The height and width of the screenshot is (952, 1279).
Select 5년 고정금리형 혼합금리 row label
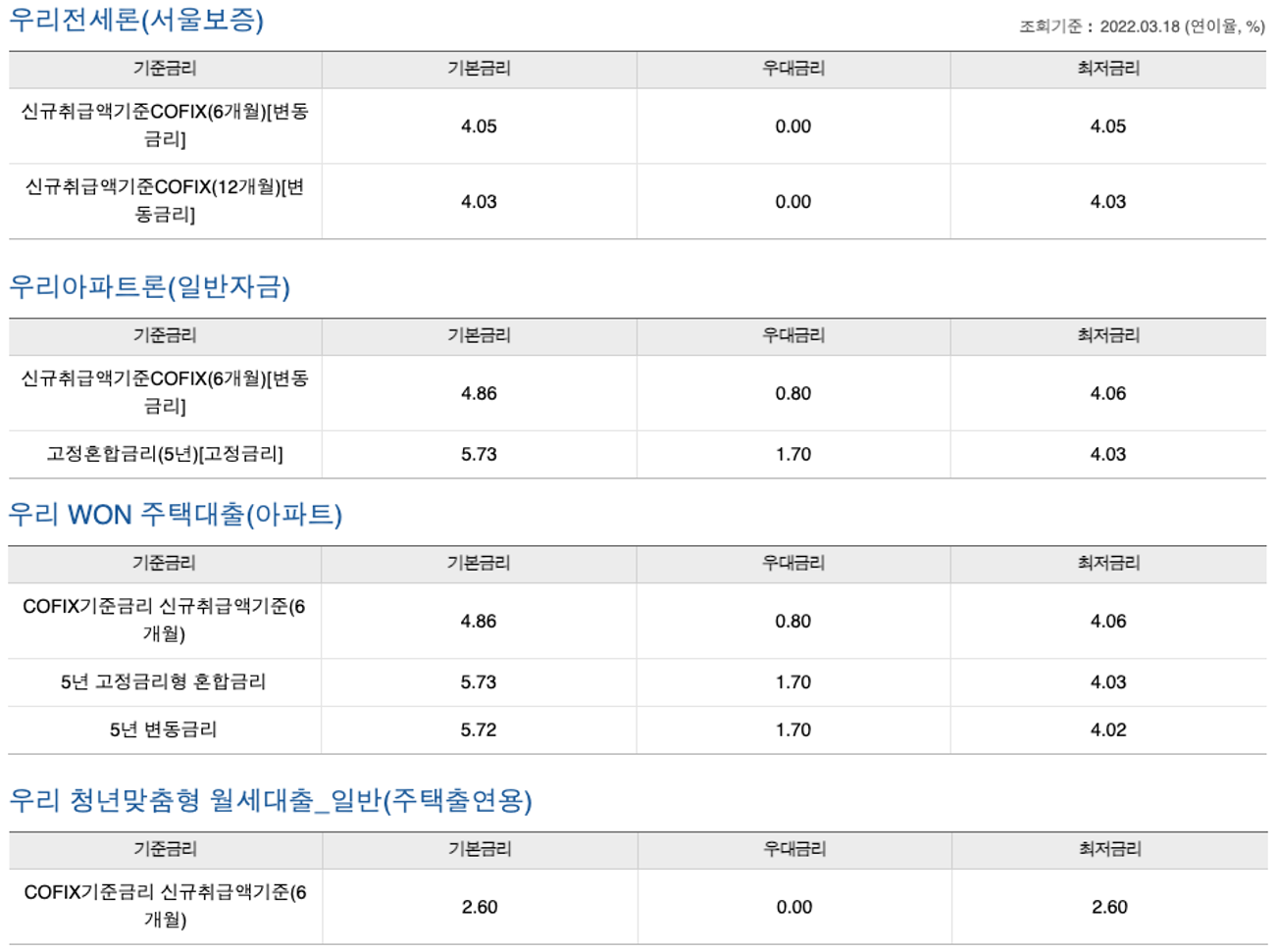pyautogui.click(x=164, y=681)
